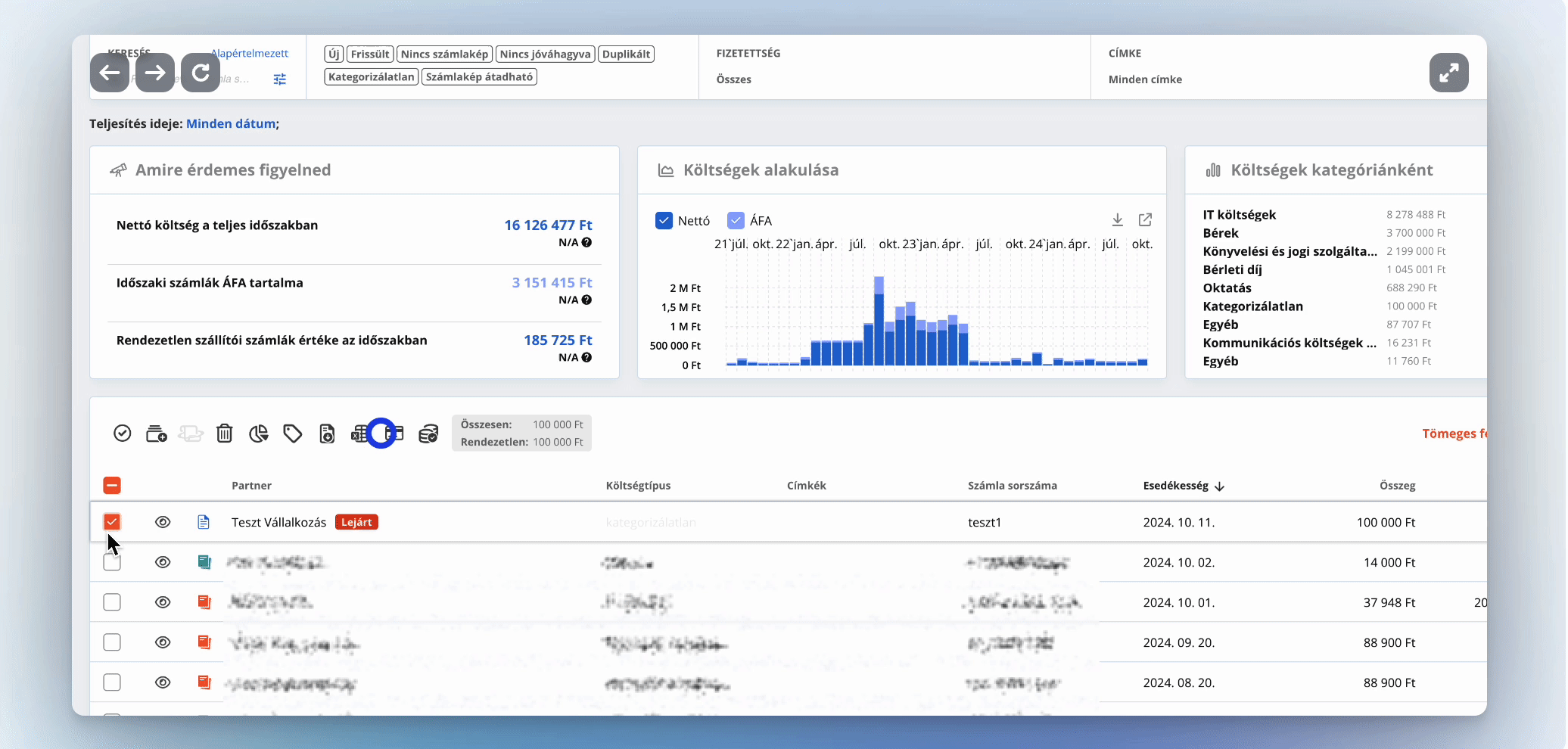The width and height of the screenshot is (1568, 749).
Task: Open the blue document icon for Teszt Vállalkozás
Action: (204, 522)
